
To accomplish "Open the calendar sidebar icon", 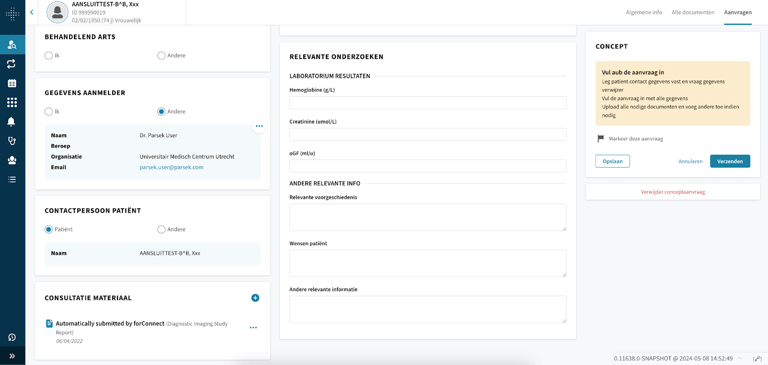I will click(12, 83).
